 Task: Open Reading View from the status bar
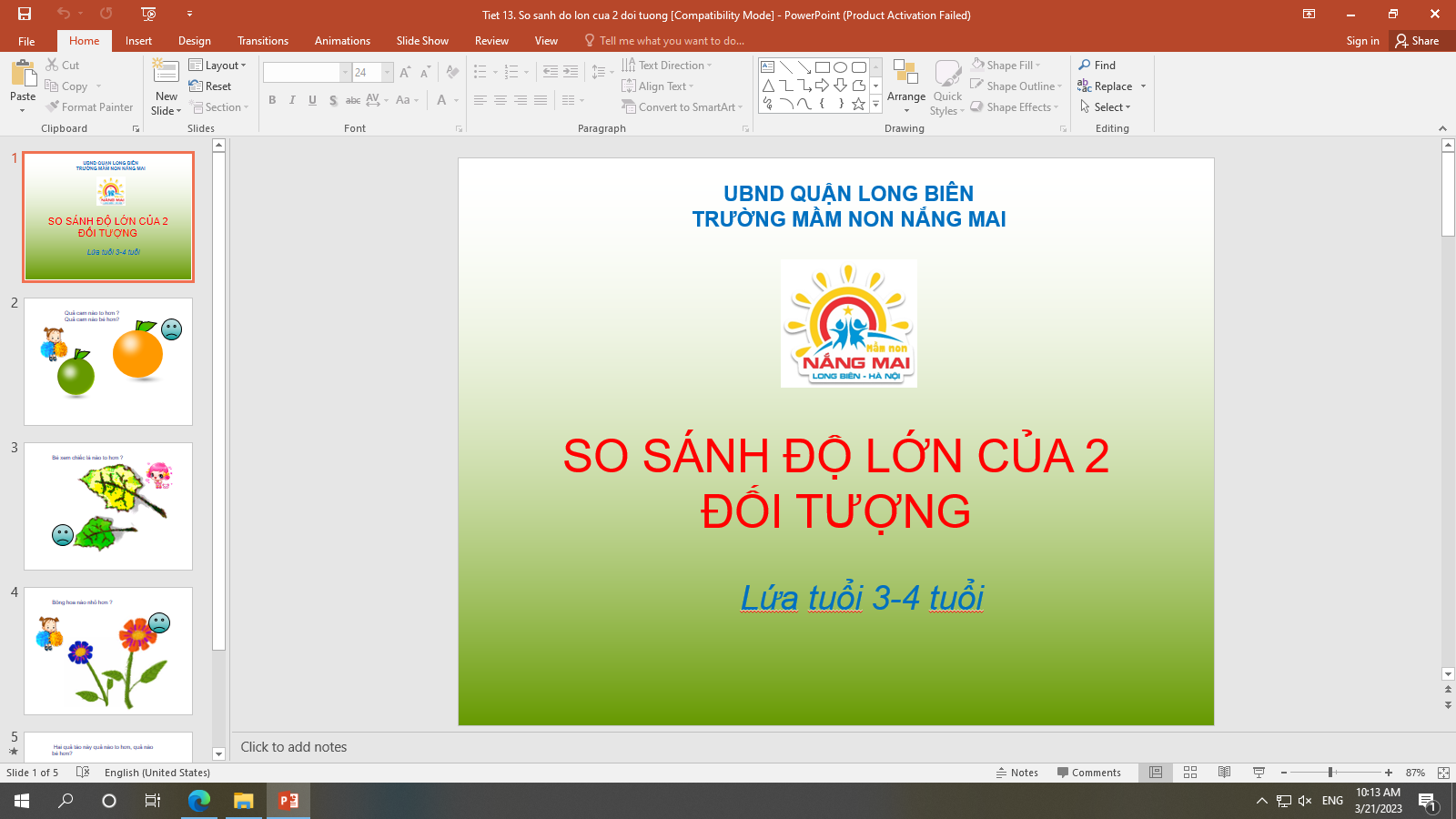(1225, 773)
